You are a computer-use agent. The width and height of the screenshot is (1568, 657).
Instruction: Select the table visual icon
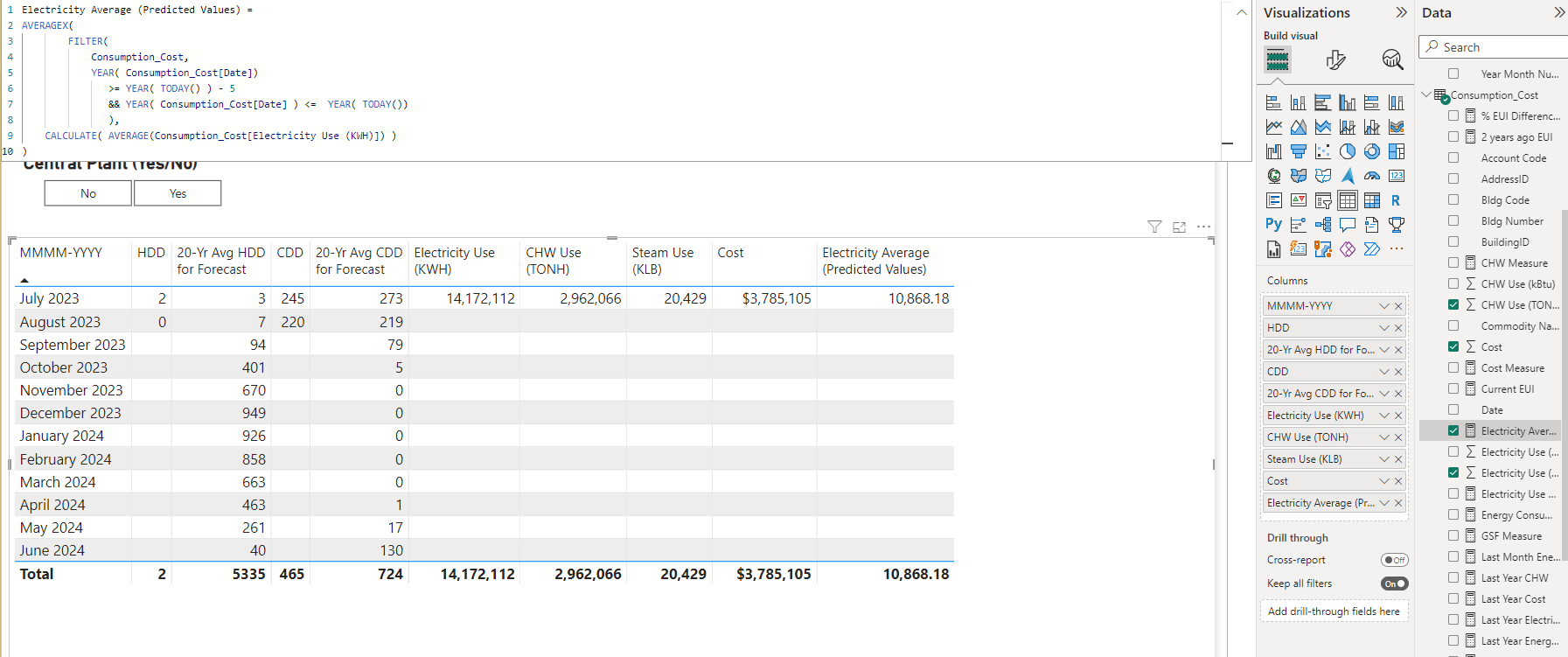[1348, 200]
